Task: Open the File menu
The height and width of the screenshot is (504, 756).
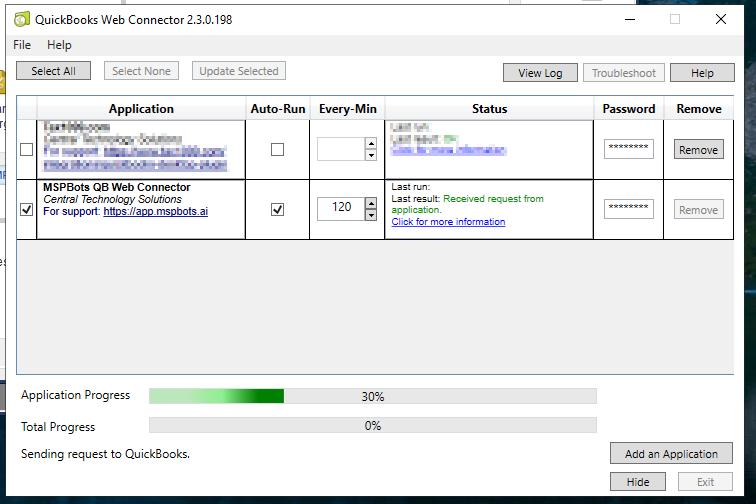Action: click(x=22, y=45)
